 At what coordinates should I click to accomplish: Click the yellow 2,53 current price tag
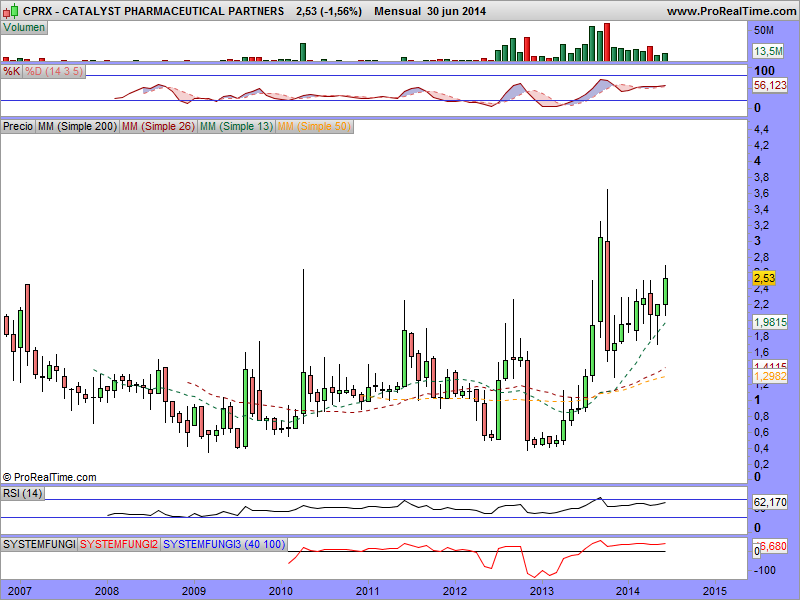[764, 278]
